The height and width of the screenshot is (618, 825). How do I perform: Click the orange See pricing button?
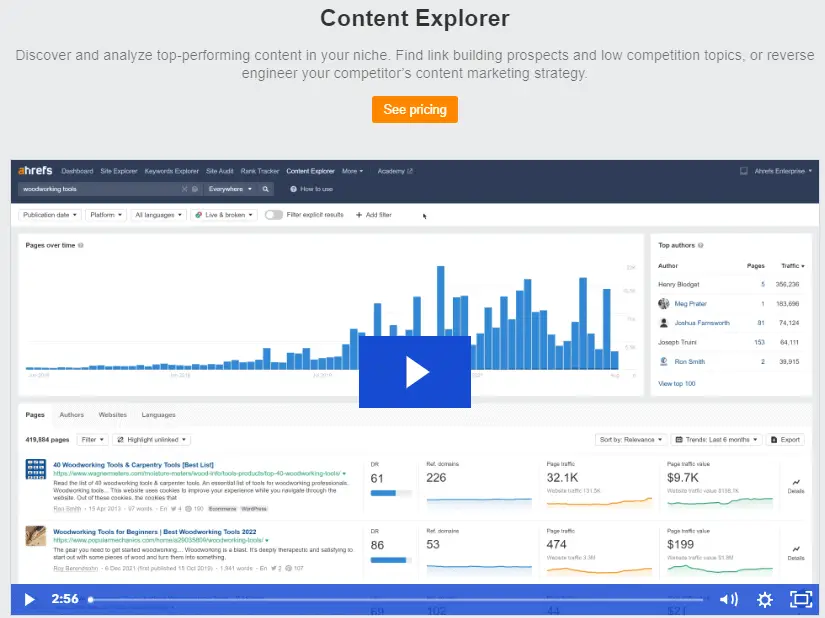pos(415,109)
